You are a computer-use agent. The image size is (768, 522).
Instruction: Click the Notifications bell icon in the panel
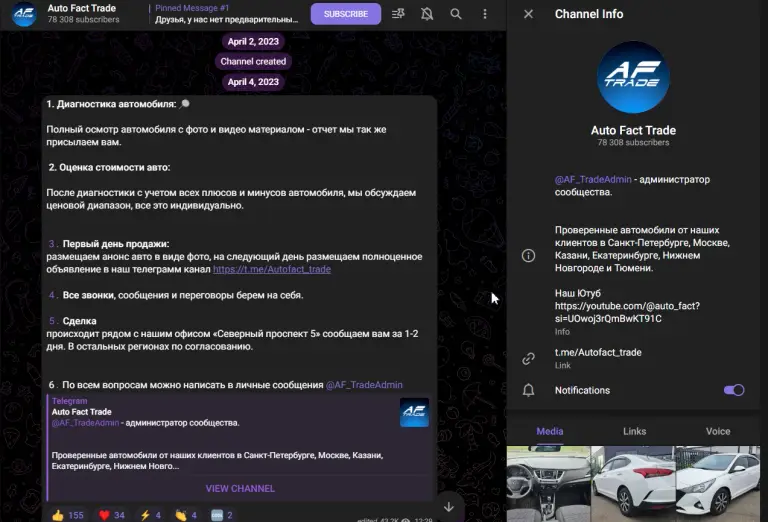tap(528, 390)
